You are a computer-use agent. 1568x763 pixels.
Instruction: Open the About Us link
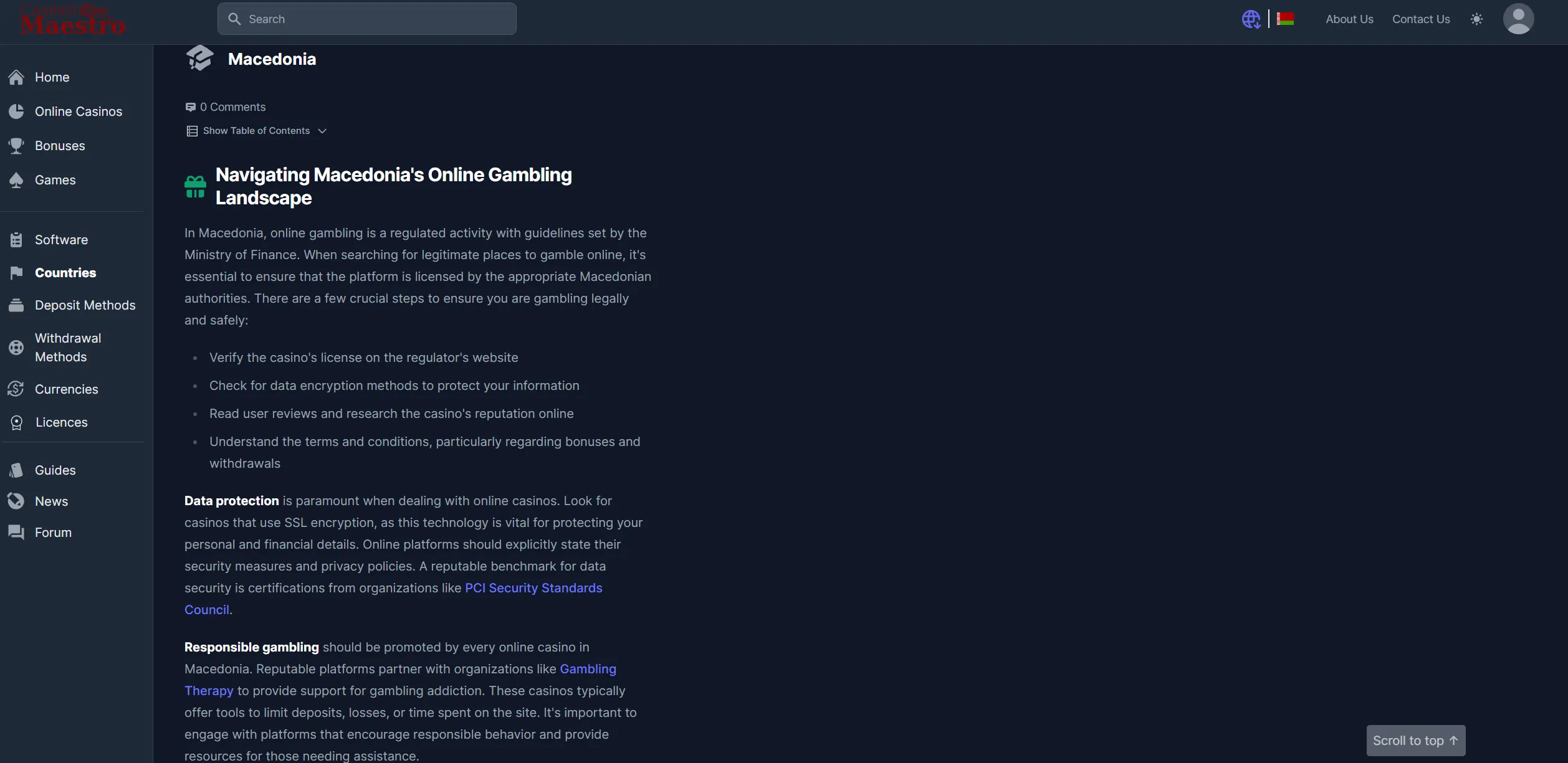tap(1349, 19)
